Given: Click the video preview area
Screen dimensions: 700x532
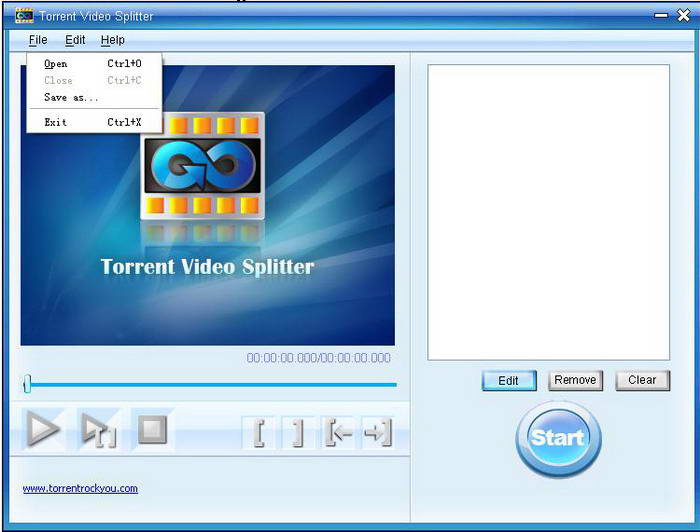Looking at the screenshot, I should point(208,205).
